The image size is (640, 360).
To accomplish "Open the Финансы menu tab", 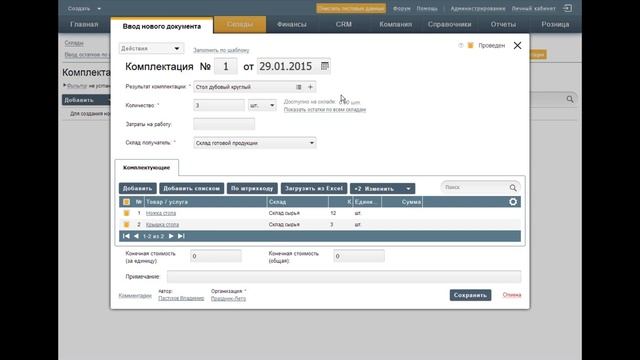I will pyautogui.click(x=291, y=24).
